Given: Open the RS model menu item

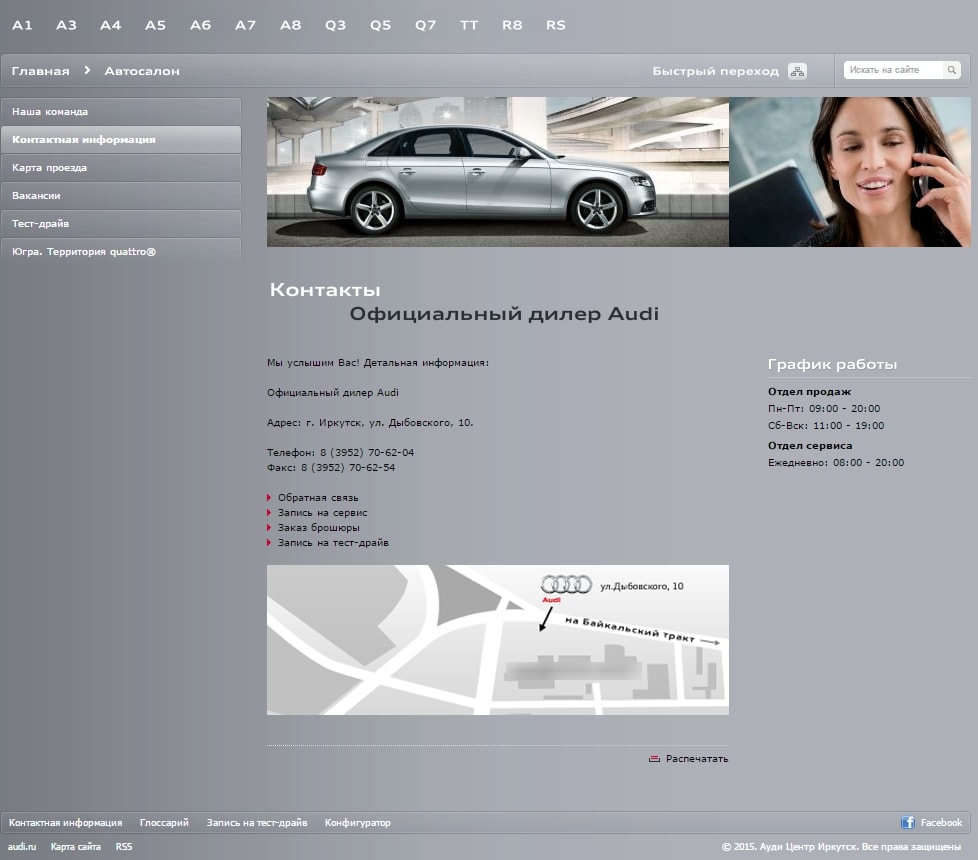Looking at the screenshot, I should click(x=556, y=26).
